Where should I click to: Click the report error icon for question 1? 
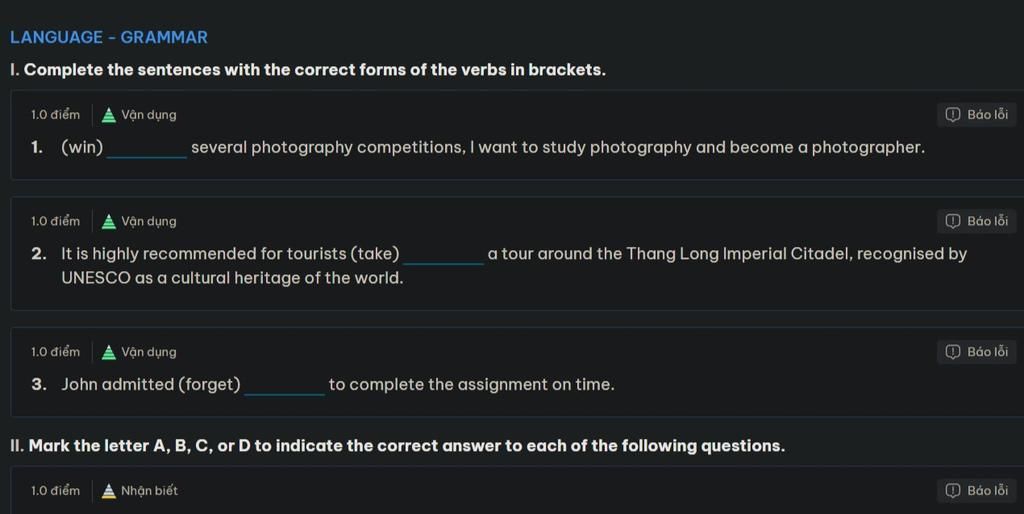tap(953, 115)
